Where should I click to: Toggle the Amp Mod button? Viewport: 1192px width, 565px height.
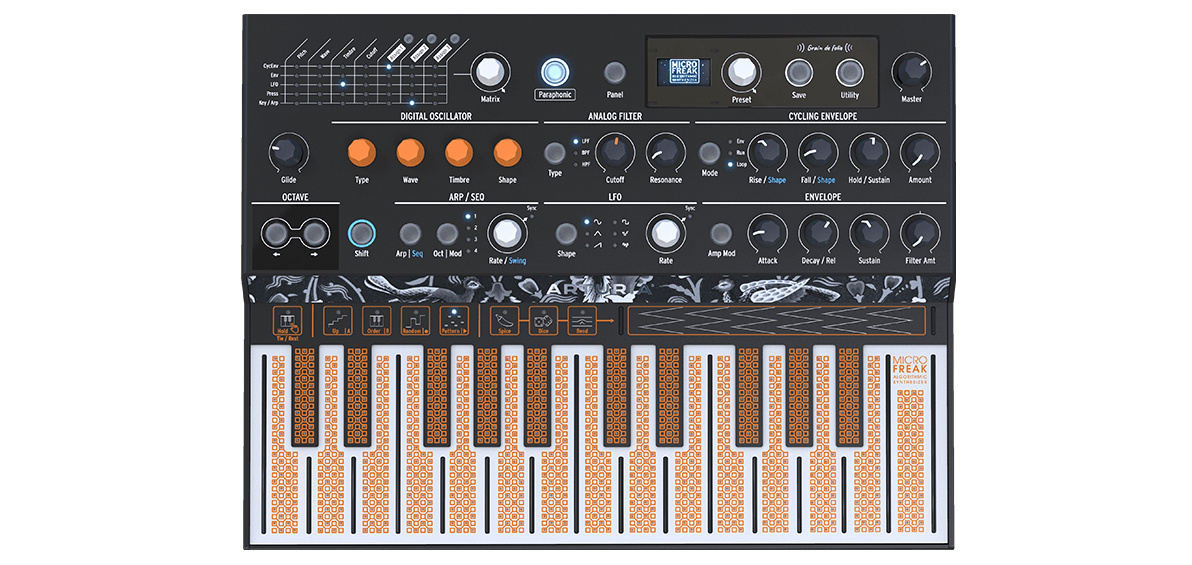[x=721, y=233]
